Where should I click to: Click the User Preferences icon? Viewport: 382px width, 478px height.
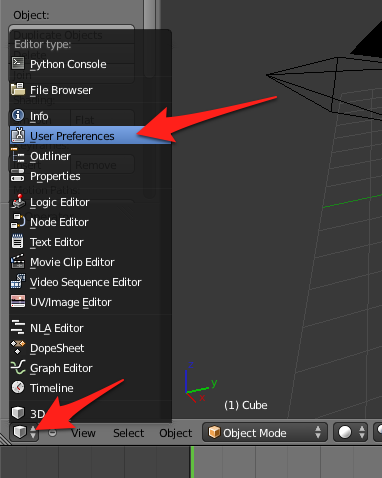(x=18, y=135)
